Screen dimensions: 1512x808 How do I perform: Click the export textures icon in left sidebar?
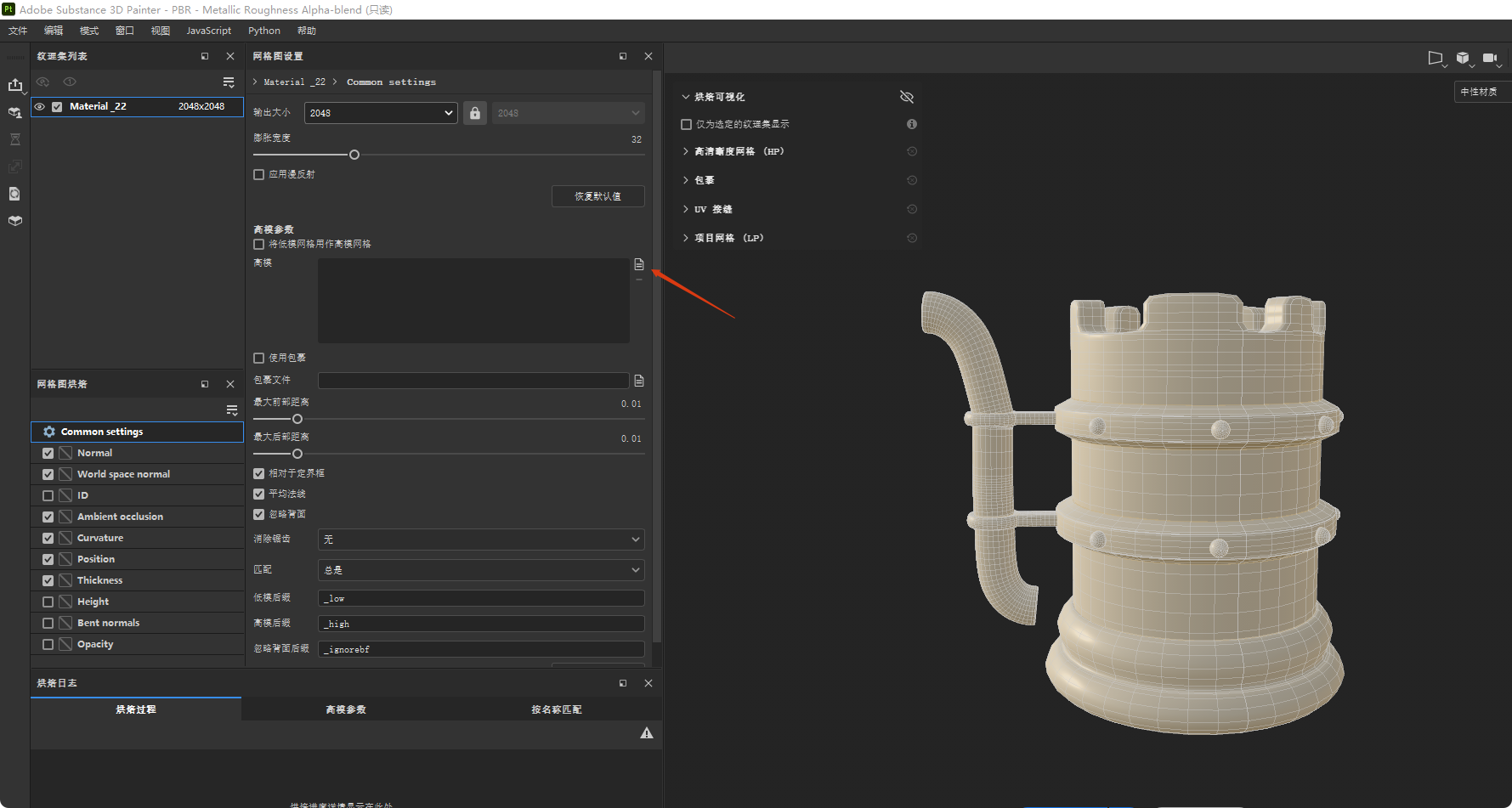(x=15, y=85)
